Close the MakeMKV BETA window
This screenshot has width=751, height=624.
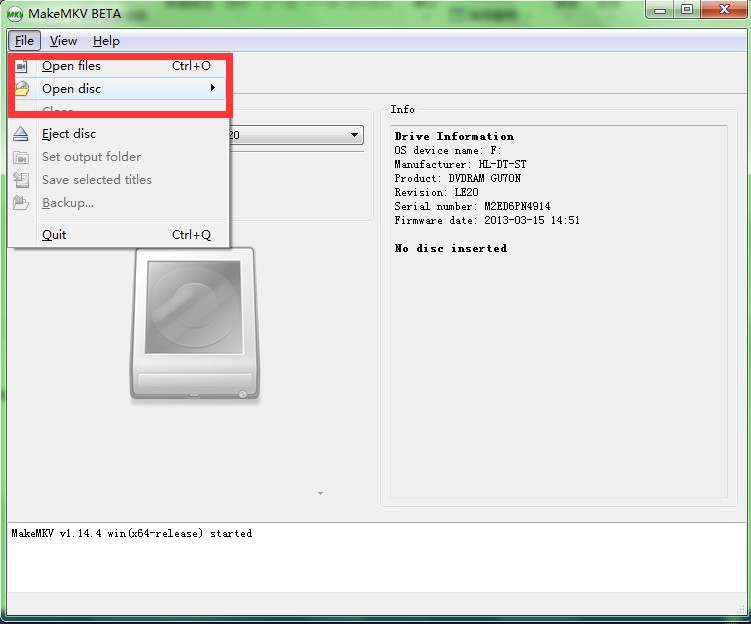pos(724,10)
